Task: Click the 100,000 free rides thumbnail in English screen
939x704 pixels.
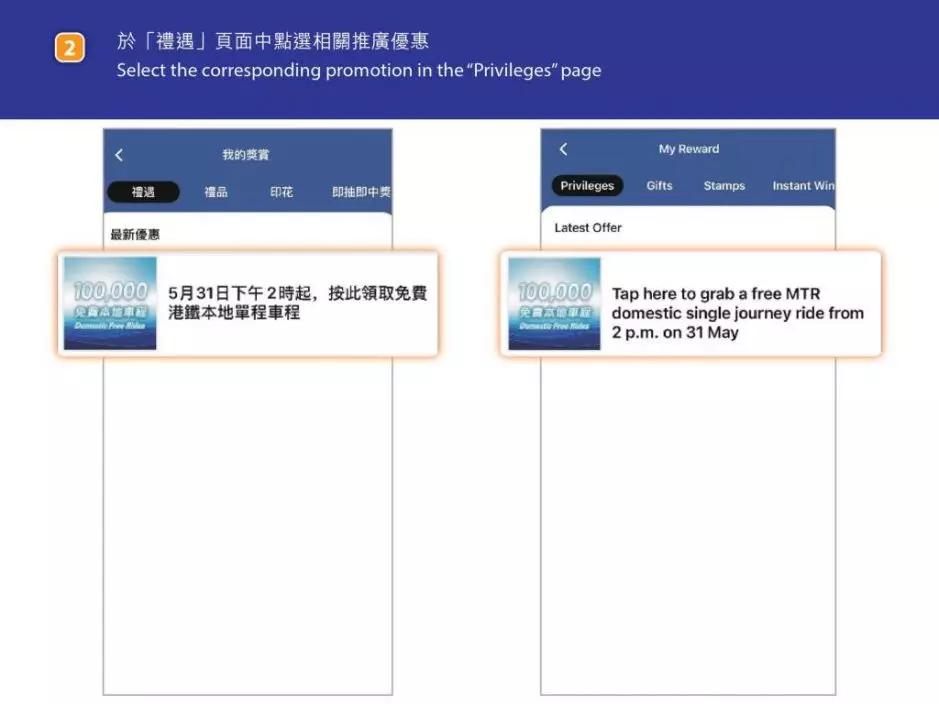Action: pyautogui.click(x=554, y=303)
